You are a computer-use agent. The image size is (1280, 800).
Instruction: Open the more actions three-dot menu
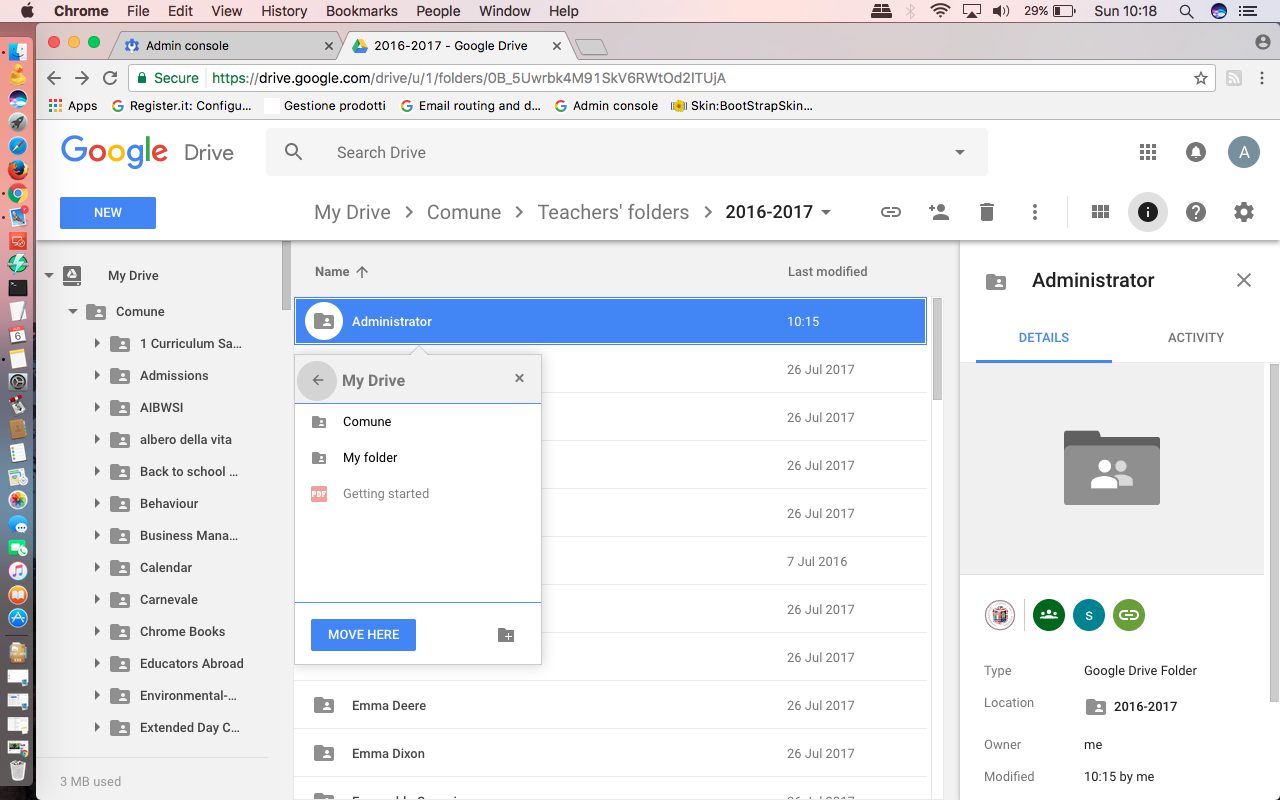1035,212
